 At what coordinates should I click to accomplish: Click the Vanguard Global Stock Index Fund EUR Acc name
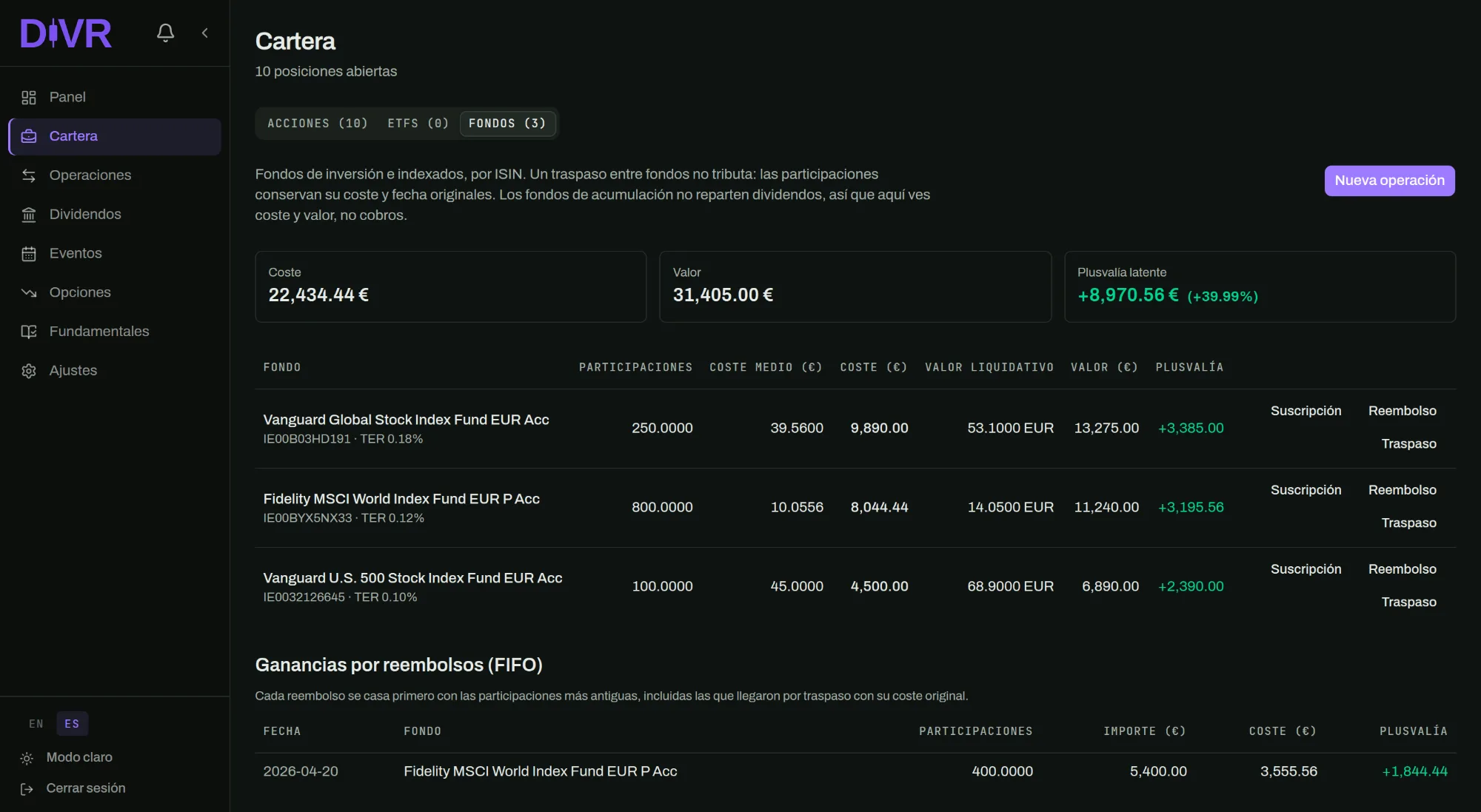(x=406, y=420)
